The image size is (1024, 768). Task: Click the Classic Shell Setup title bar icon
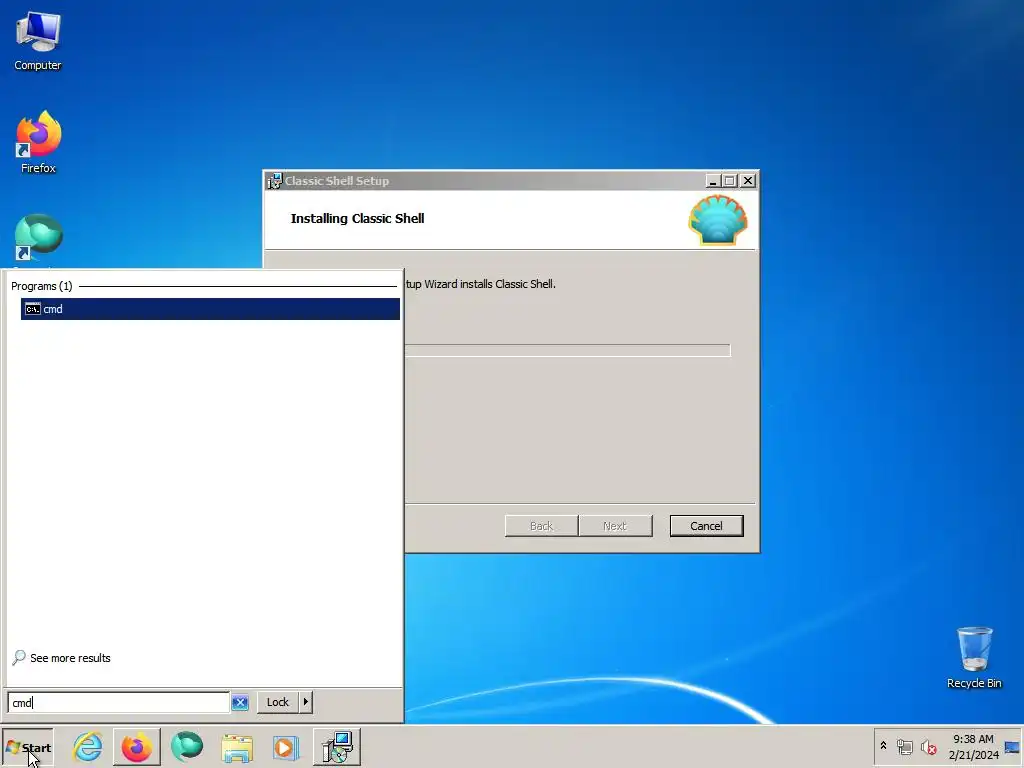[x=274, y=181]
